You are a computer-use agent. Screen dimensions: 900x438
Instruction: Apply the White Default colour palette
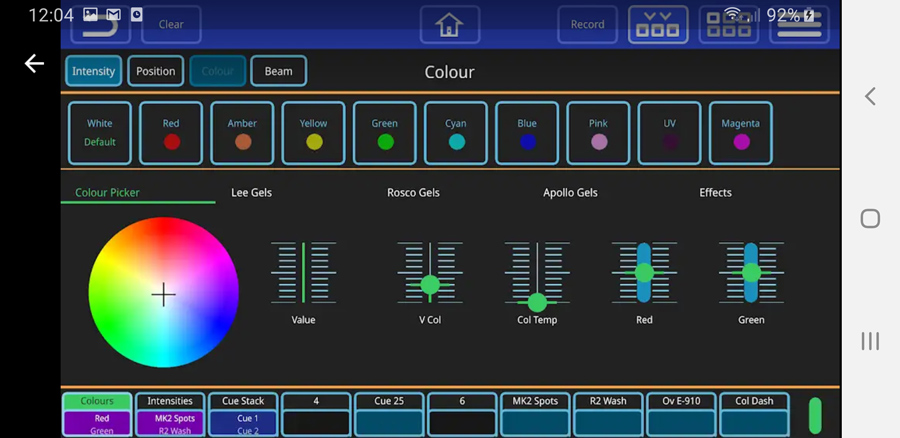coord(100,133)
